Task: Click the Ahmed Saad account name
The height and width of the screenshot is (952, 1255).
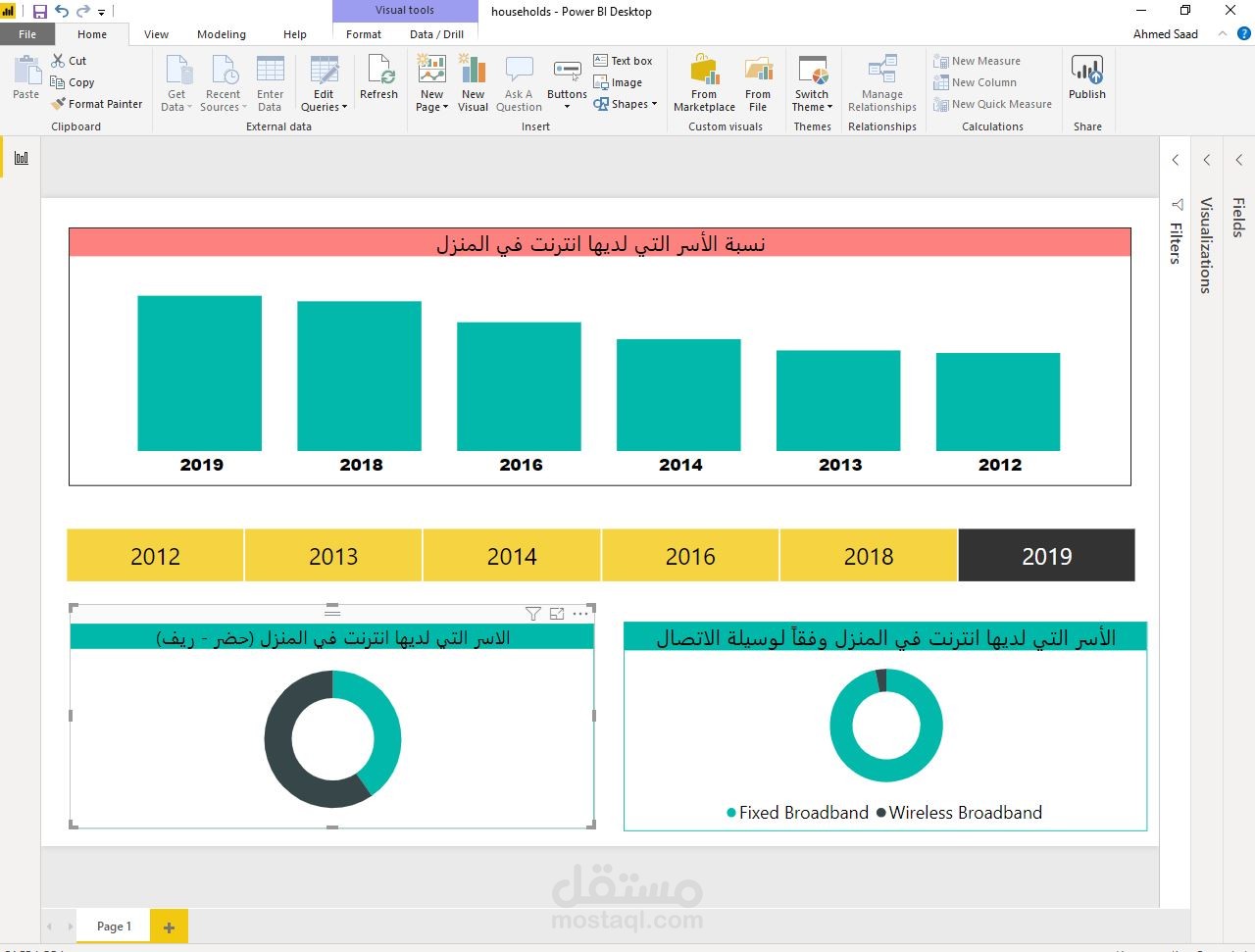Action: point(1166,34)
